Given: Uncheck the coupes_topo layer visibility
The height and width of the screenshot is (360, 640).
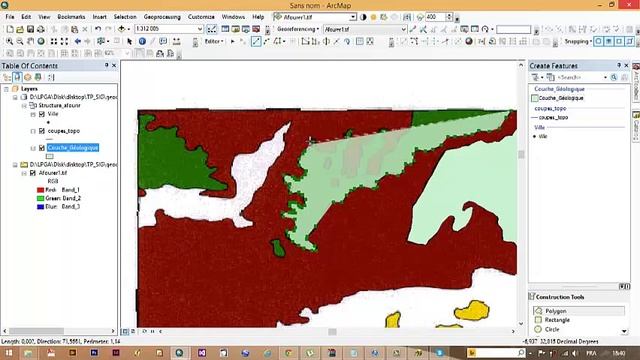Looking at the screenshot, I should tap(42, 131).
